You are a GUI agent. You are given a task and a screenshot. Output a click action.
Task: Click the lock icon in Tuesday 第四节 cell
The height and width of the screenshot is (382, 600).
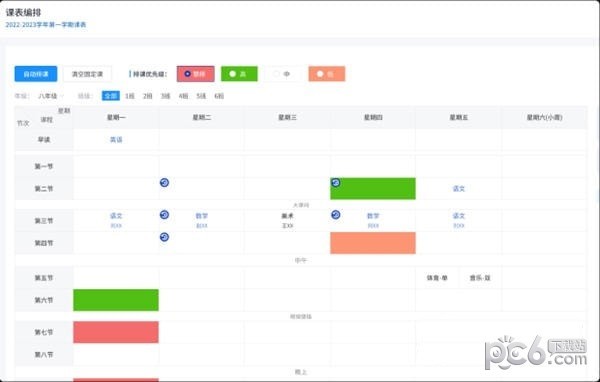point(165,237)
